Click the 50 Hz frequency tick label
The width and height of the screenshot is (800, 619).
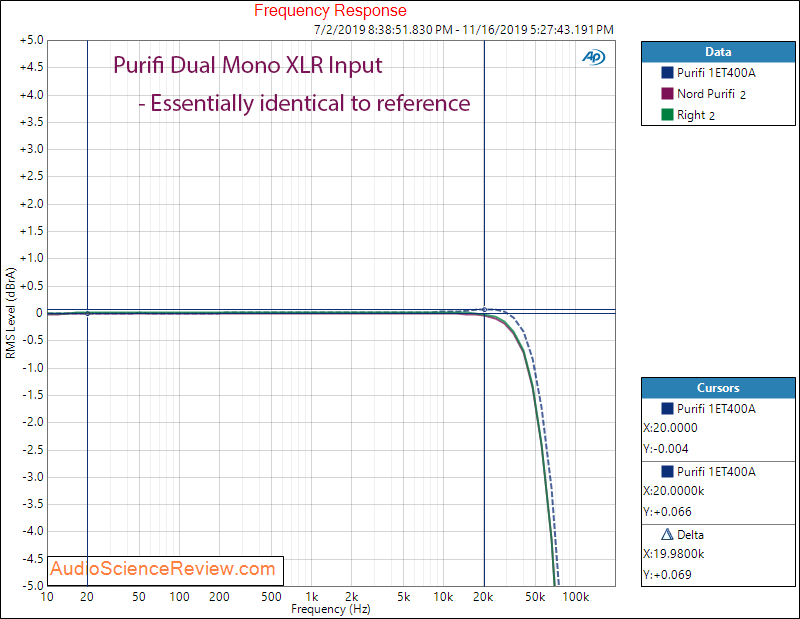[139, 597]
